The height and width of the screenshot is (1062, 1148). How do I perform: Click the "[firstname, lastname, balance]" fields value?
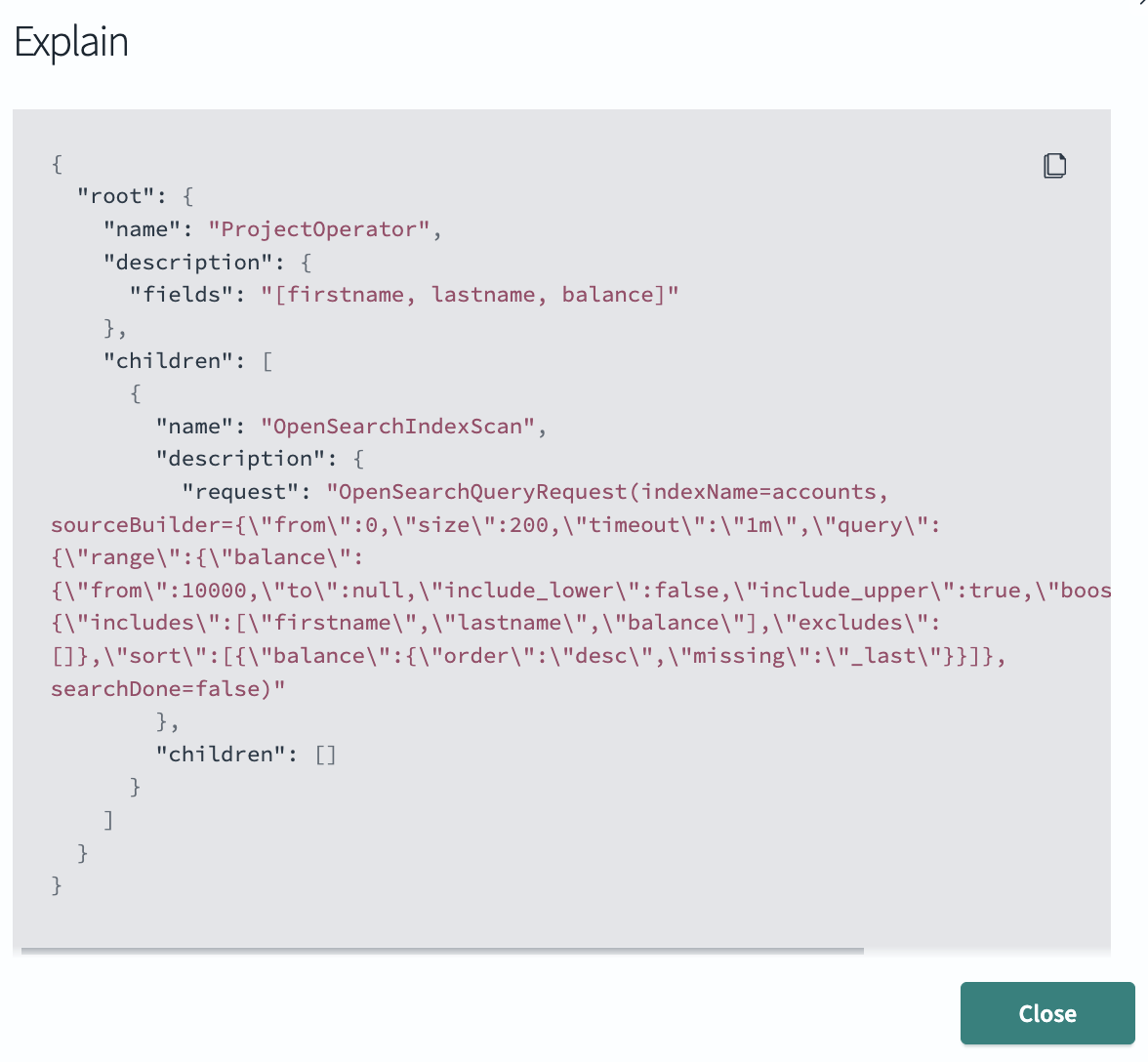(470, 294)
